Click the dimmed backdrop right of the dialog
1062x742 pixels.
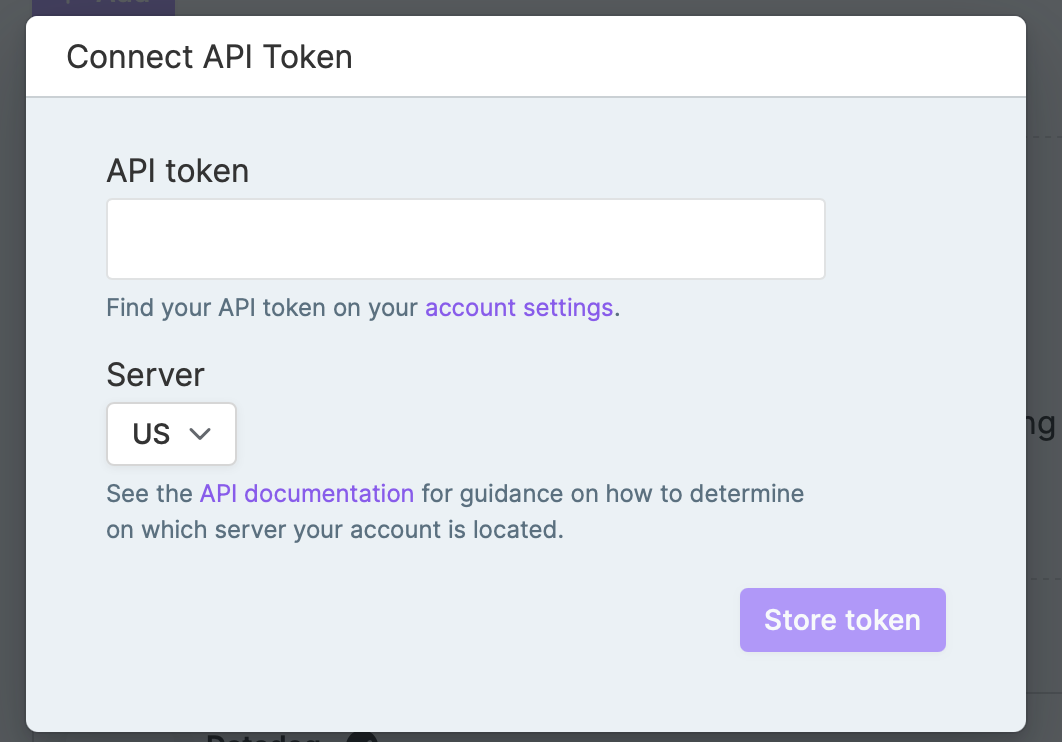coord(1044,271)
